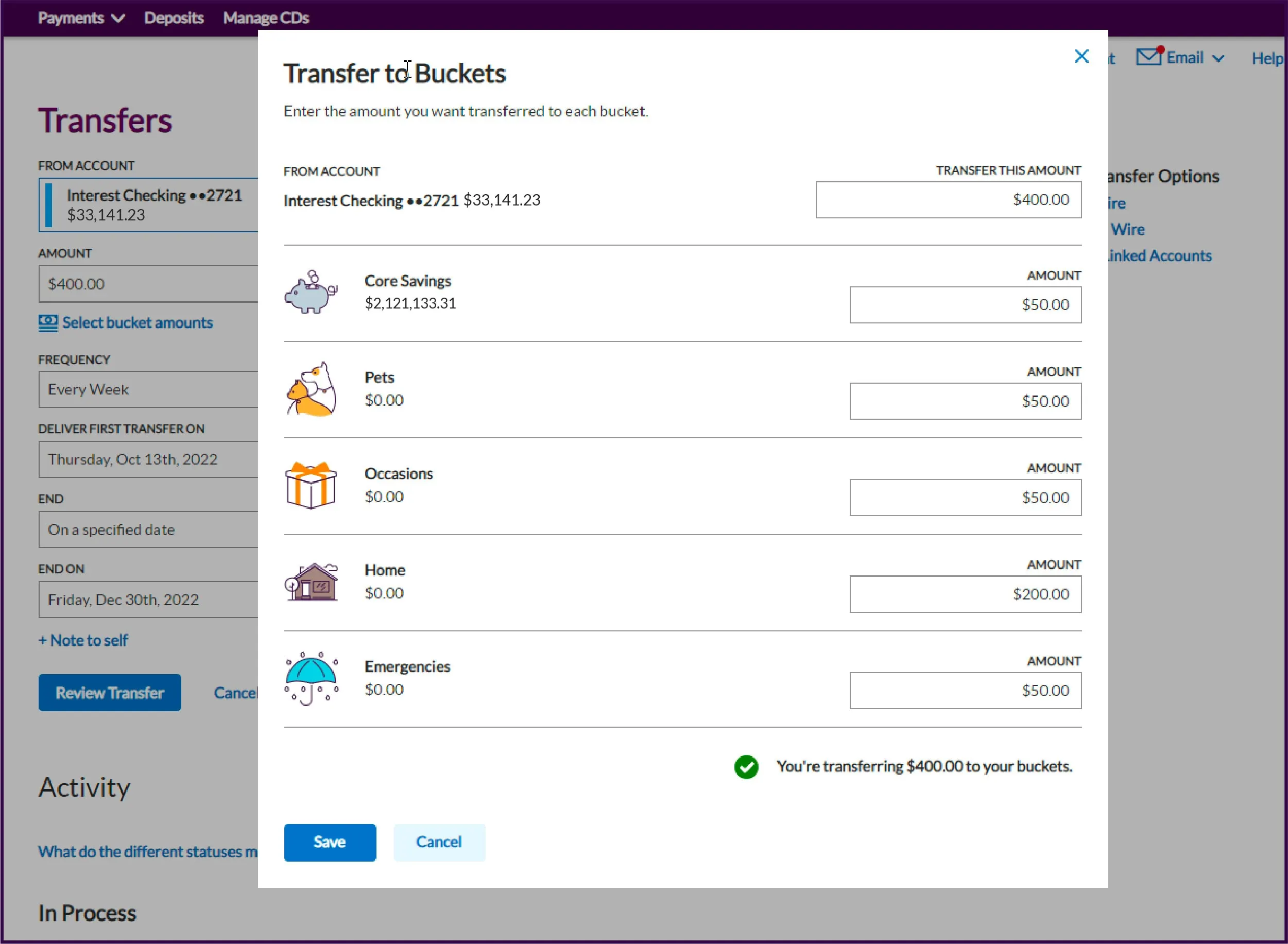Viewport: 1288px width, 944px height.
Task: Close the Transfer to Buckets dialog
Action: (x=1081, y=56)
